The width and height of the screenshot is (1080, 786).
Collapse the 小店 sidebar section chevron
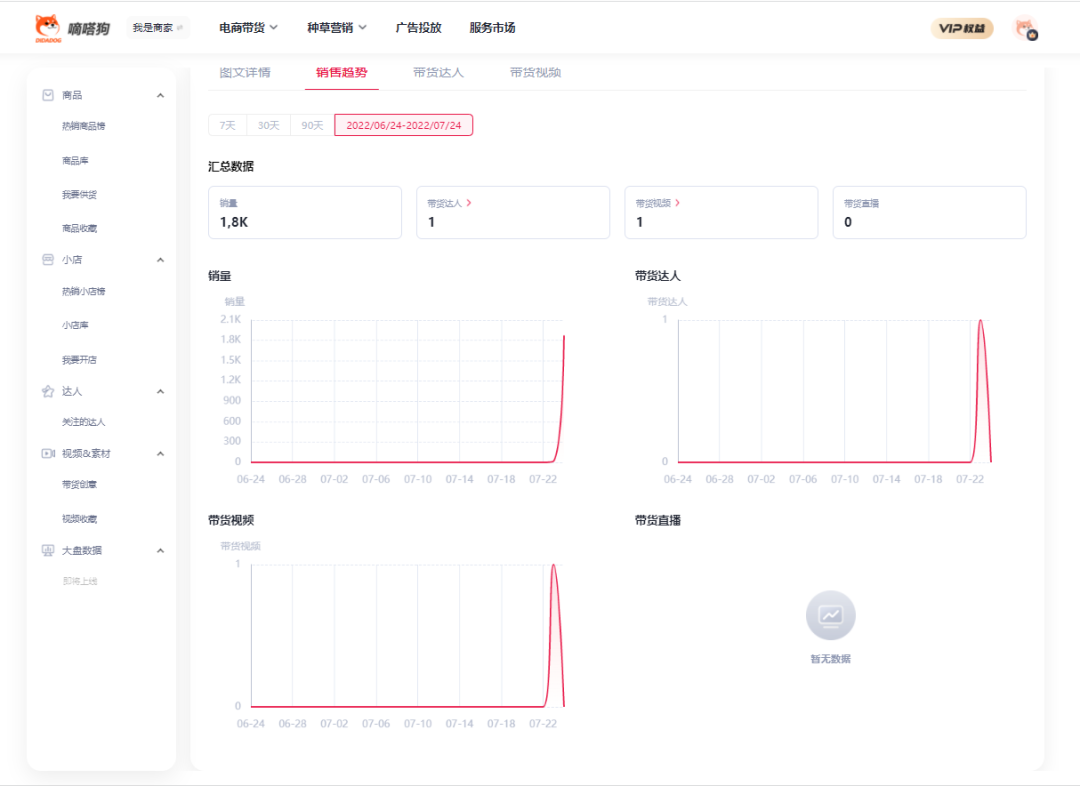pyautogui.click(x=160, y=260)
